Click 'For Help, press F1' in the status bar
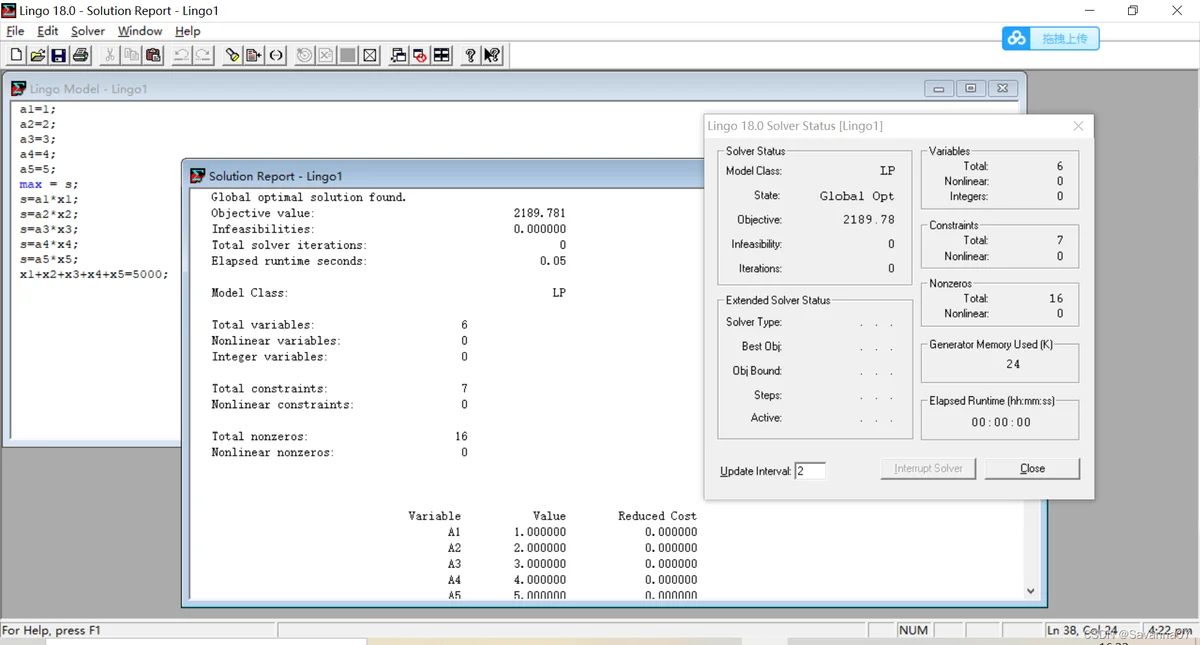 point(52,631)
